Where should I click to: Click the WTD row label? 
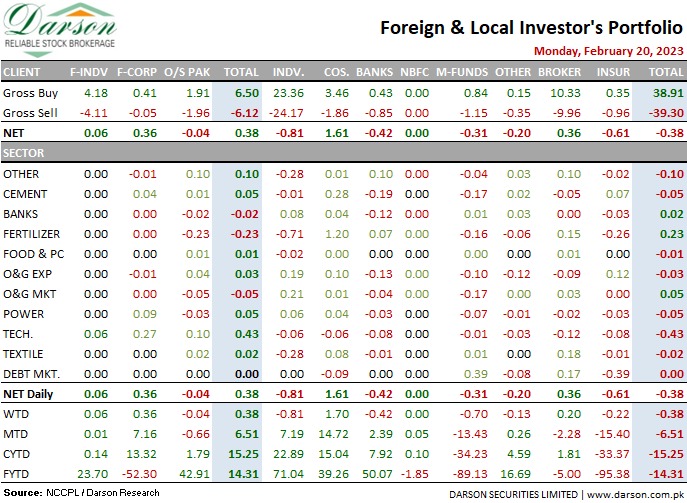pos(16,414)
